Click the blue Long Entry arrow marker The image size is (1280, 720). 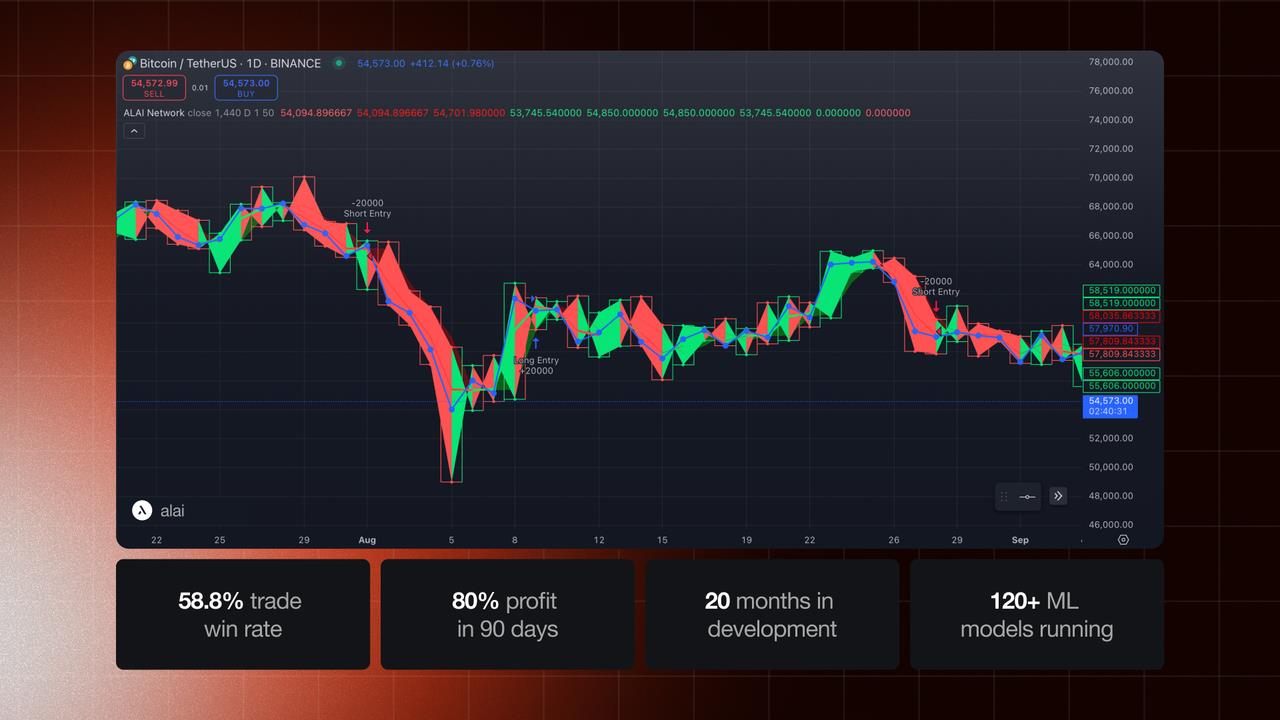coord(535,344)
